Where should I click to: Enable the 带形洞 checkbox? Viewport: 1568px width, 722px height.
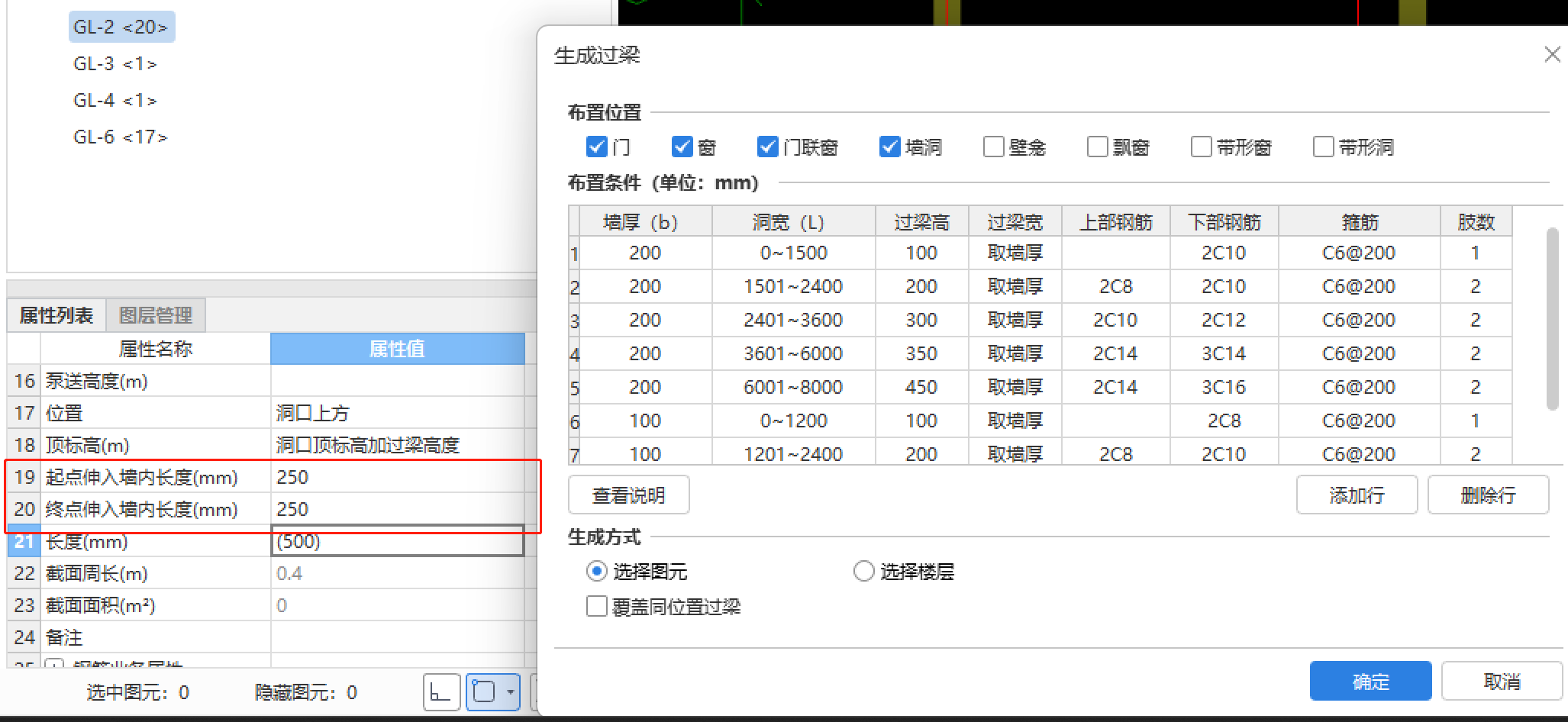[x=1324, y=147]
